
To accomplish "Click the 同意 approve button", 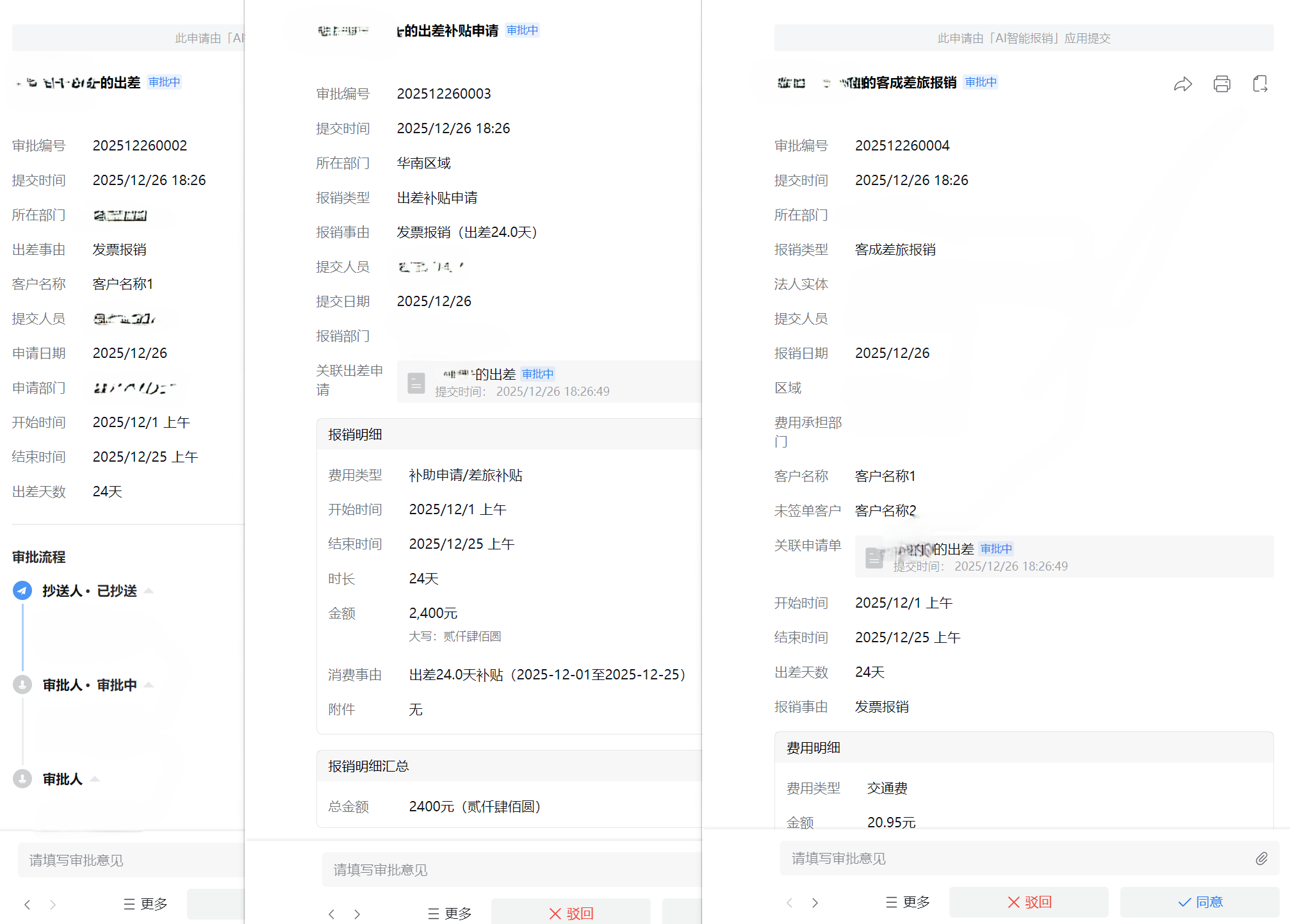I will 1199,902.
